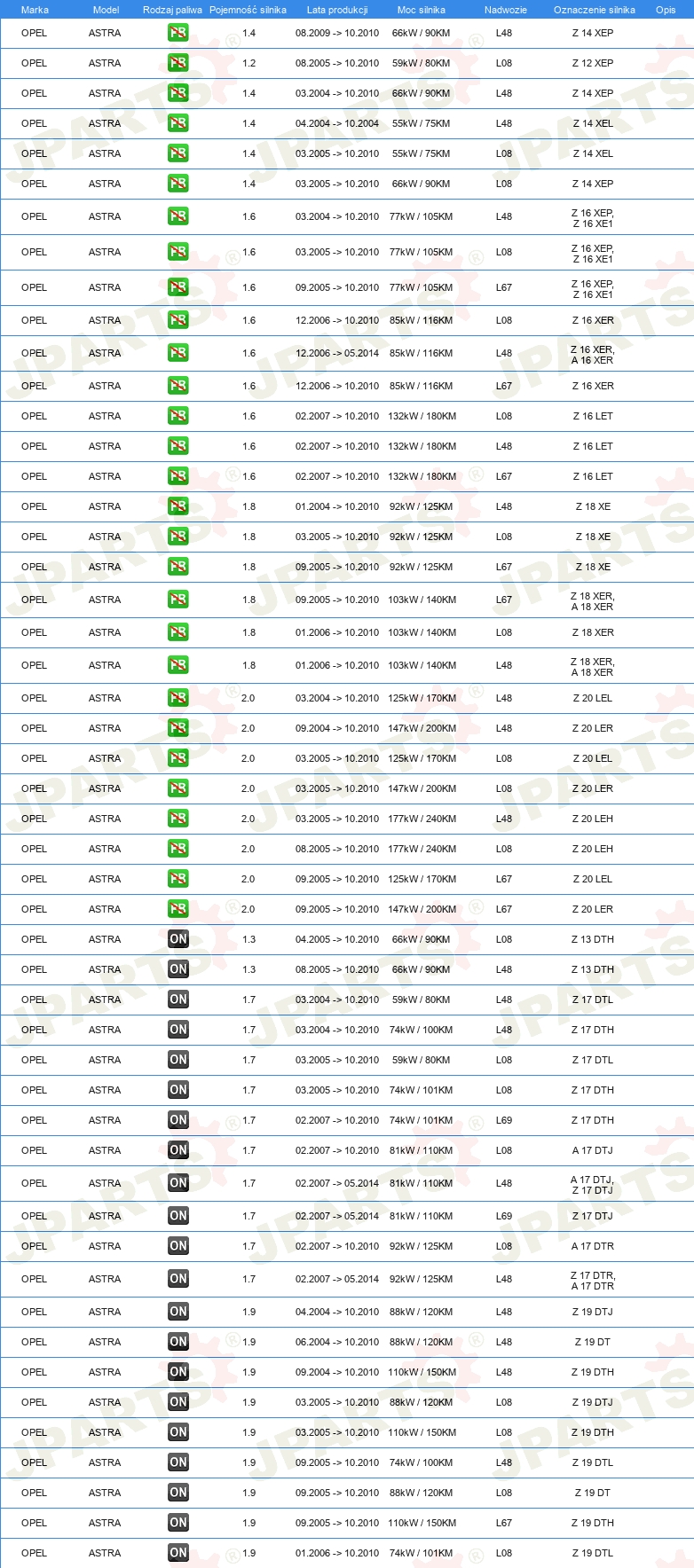
Task: Click diesel ON icon for 1.9 110kW L67 row
Action: click(x=178, y=1523)
